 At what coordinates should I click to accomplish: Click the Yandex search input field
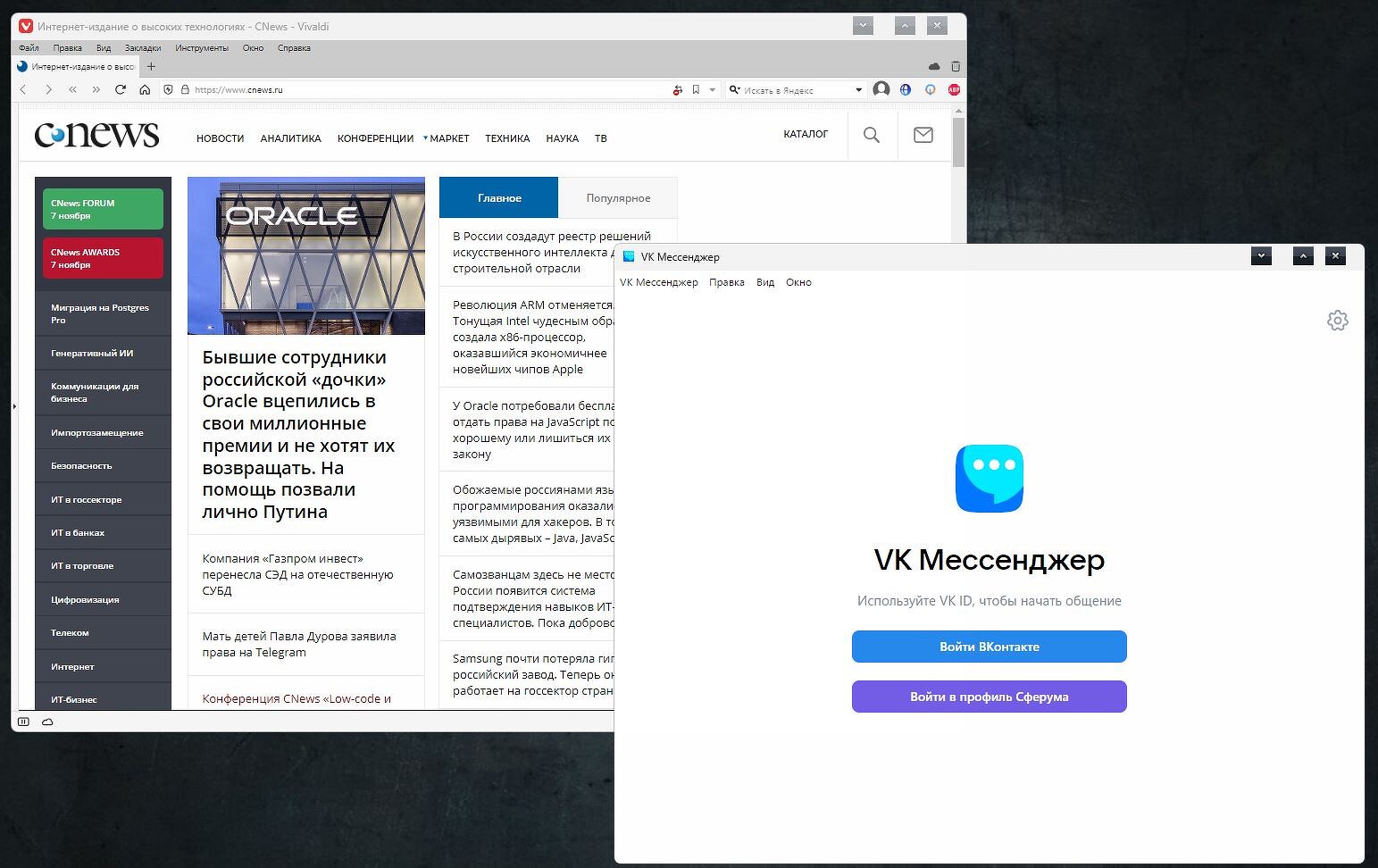point(797,89)
